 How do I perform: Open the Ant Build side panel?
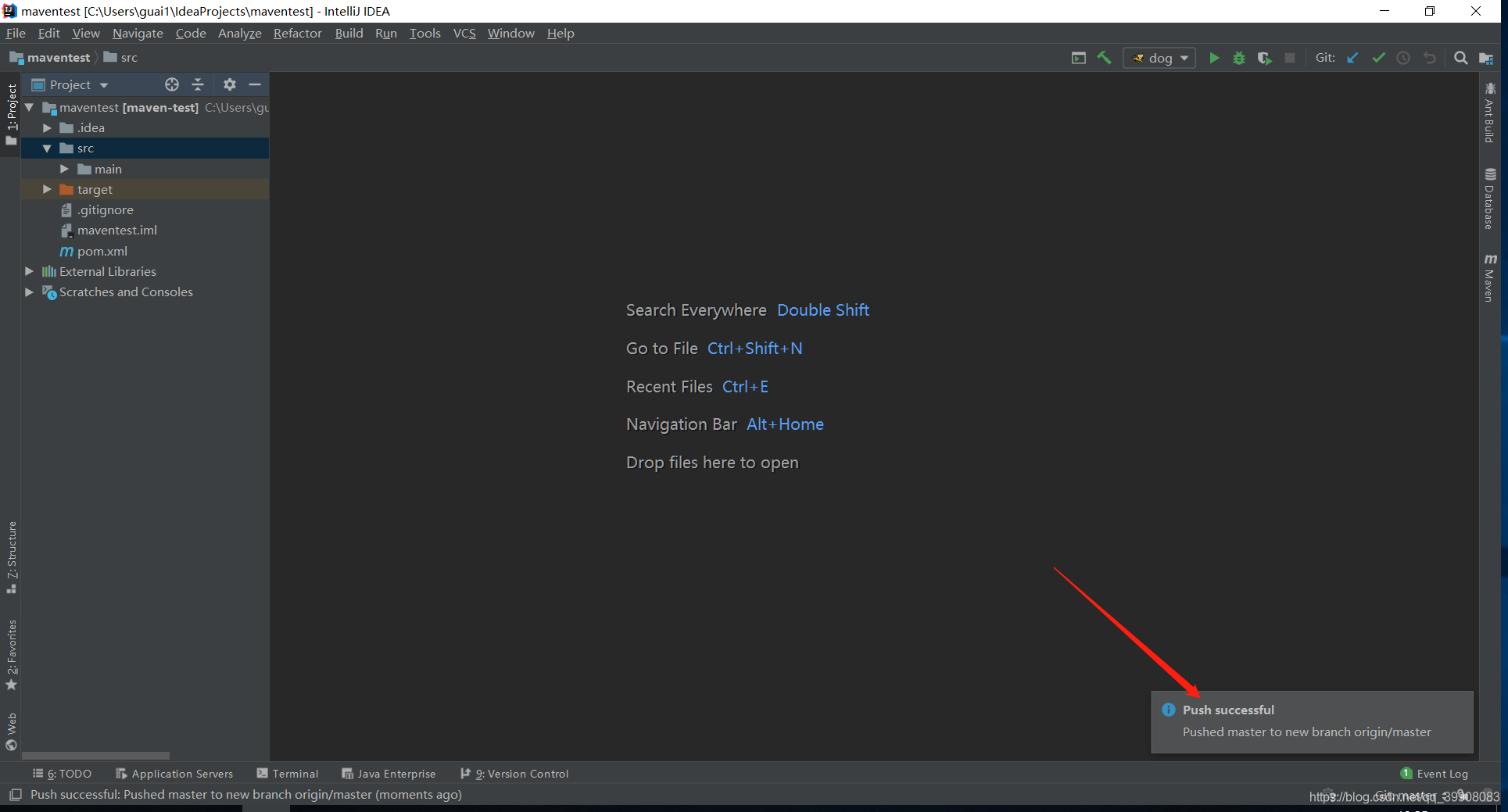pyautogui.click(x=1490, y=113)
